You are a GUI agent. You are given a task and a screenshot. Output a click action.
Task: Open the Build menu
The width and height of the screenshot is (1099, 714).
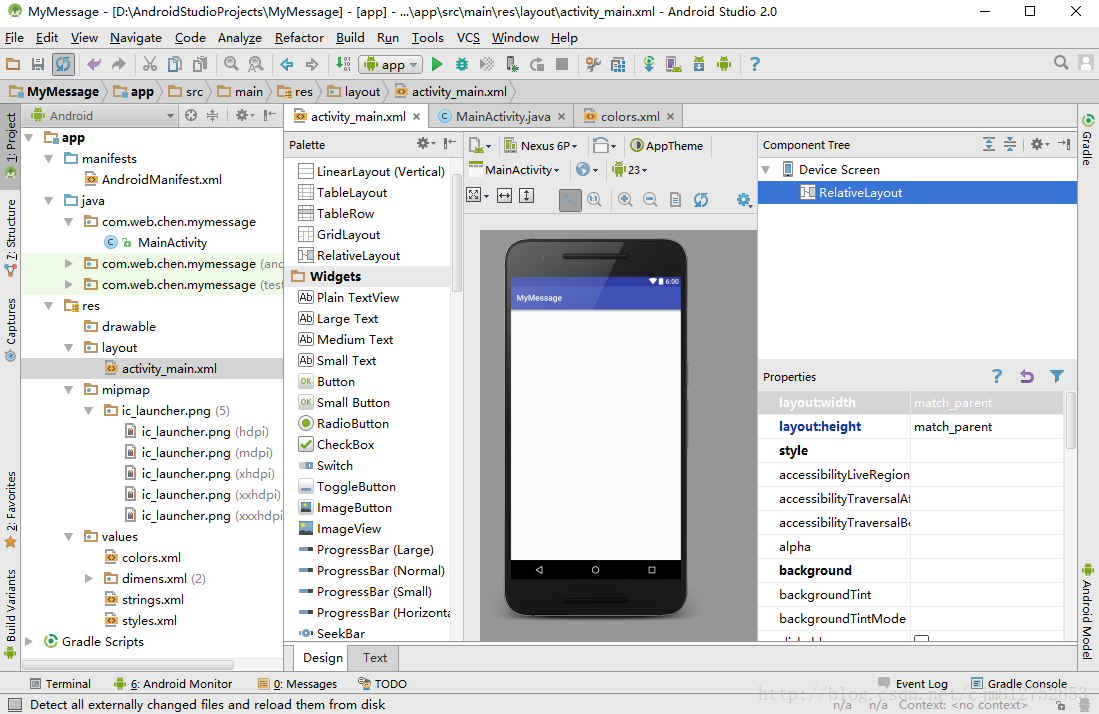coord(350,38)
